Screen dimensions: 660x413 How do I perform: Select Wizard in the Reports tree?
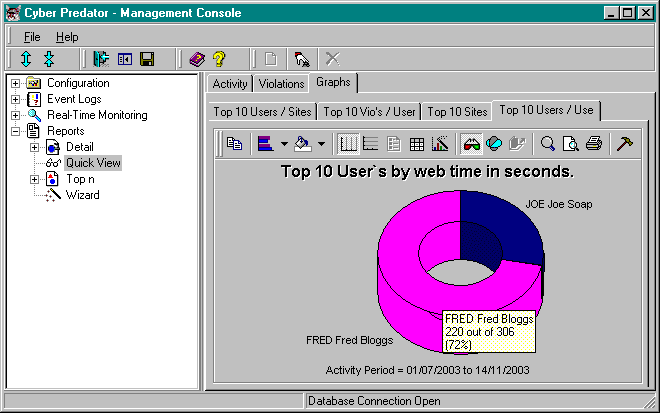(82, 195)
